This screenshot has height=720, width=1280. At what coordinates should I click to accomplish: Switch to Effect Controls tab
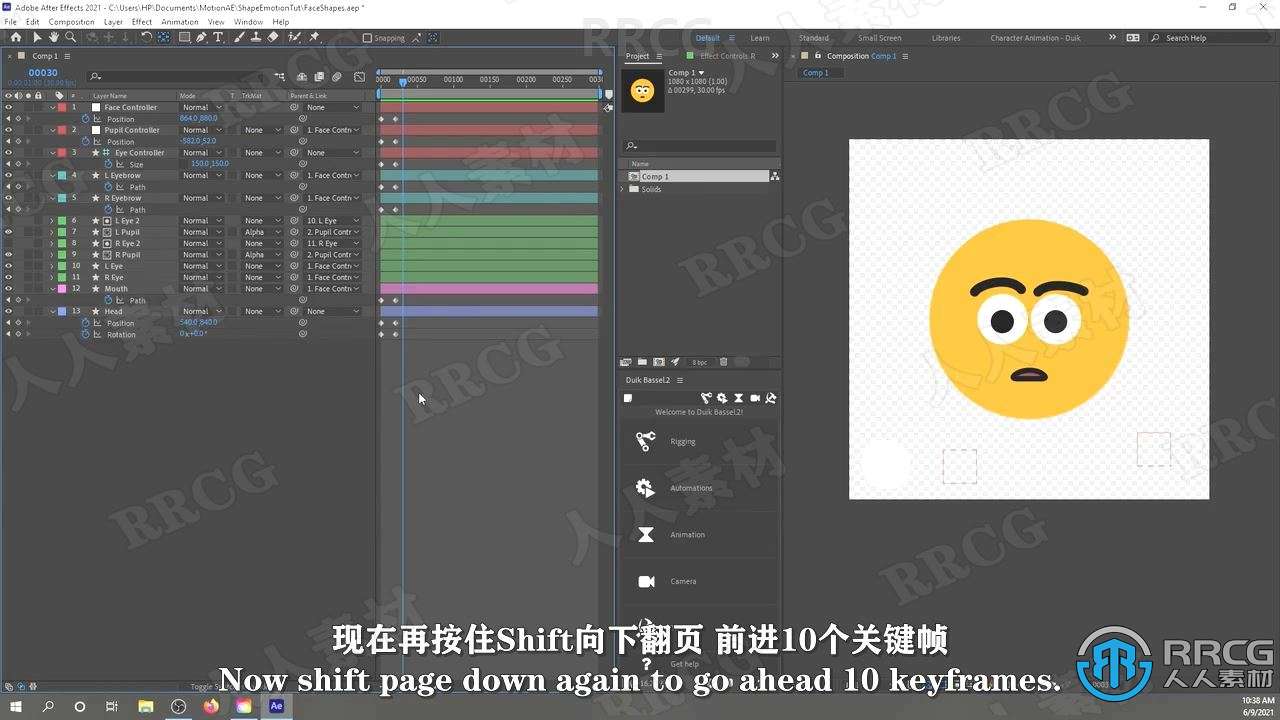pos(727,56)
